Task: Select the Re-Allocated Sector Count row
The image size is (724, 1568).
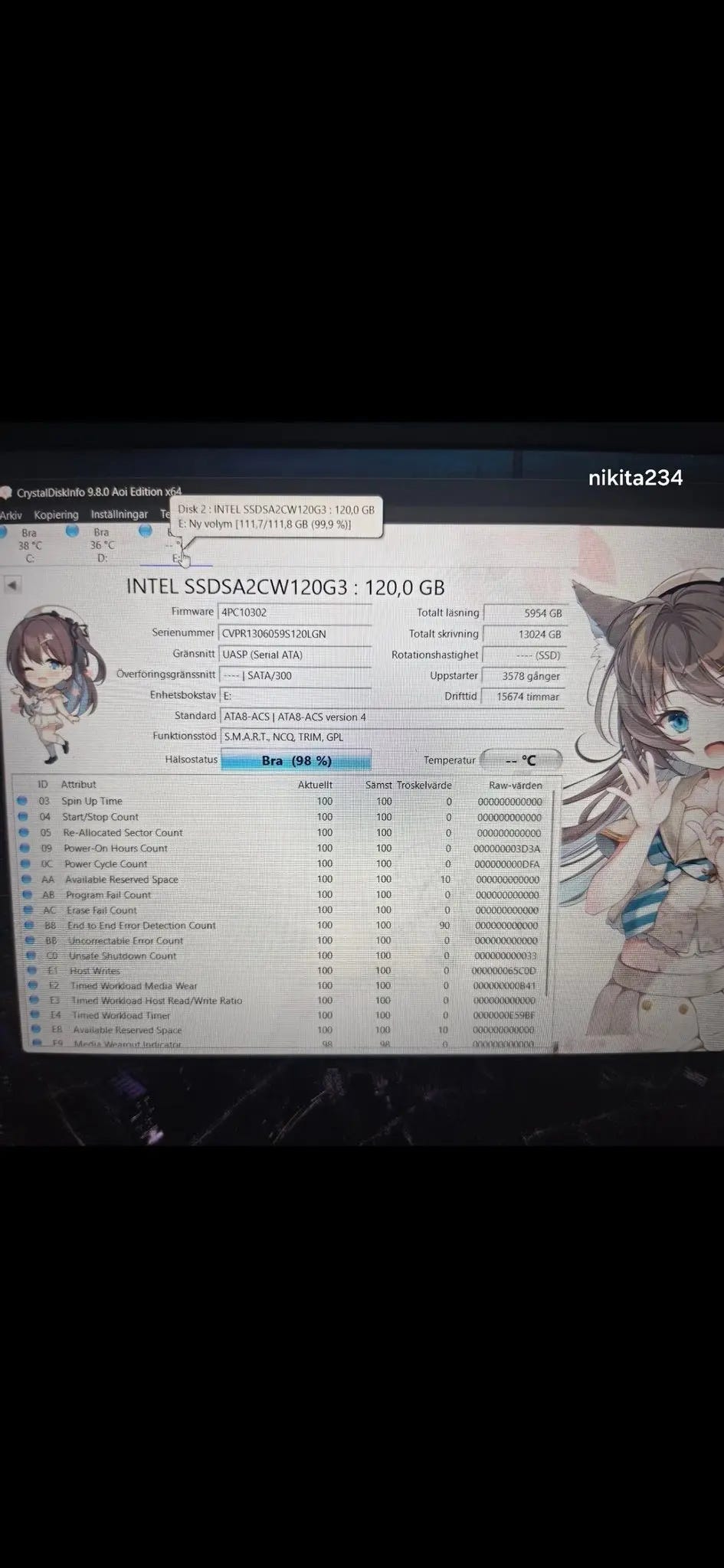Action: (x=283, y=832)
